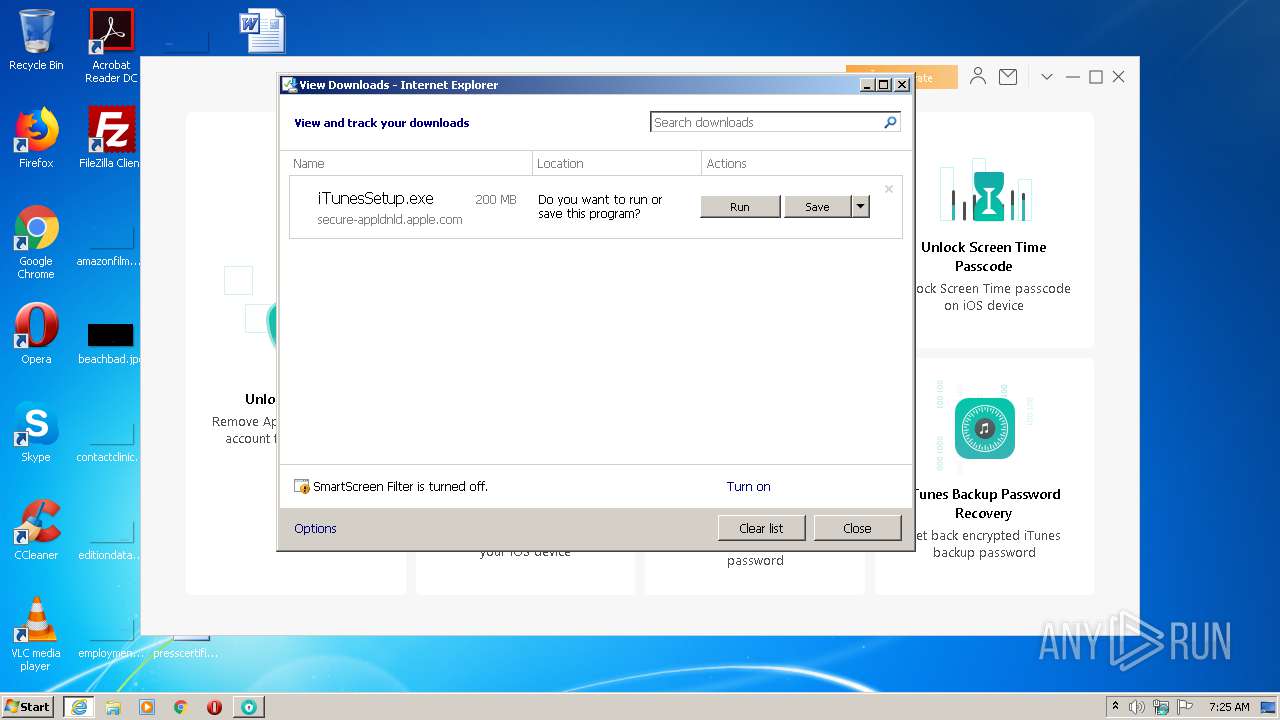This screenshot has width=1280, height=720.
Task: Show hidden system tray icons
Action: (1115, 706)
